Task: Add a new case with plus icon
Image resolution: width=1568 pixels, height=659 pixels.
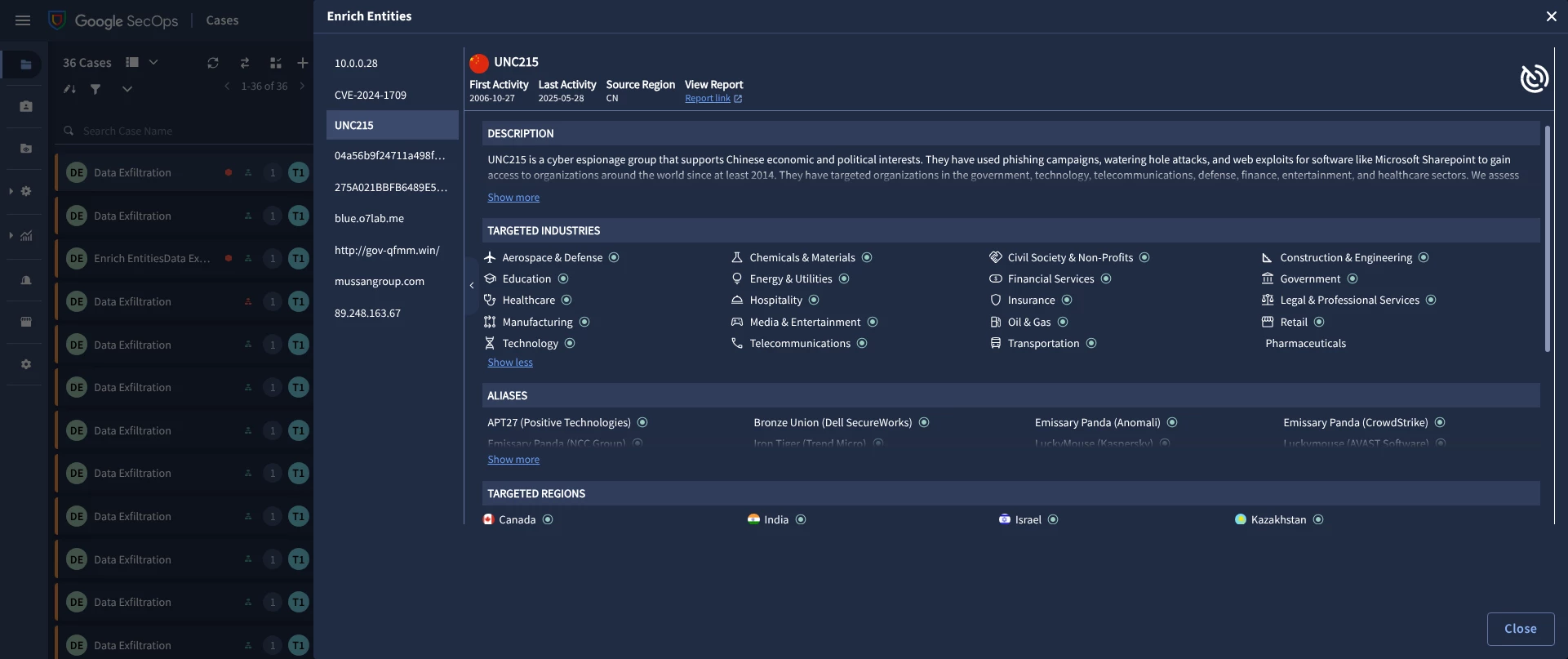Action: [x=302, y=63]
